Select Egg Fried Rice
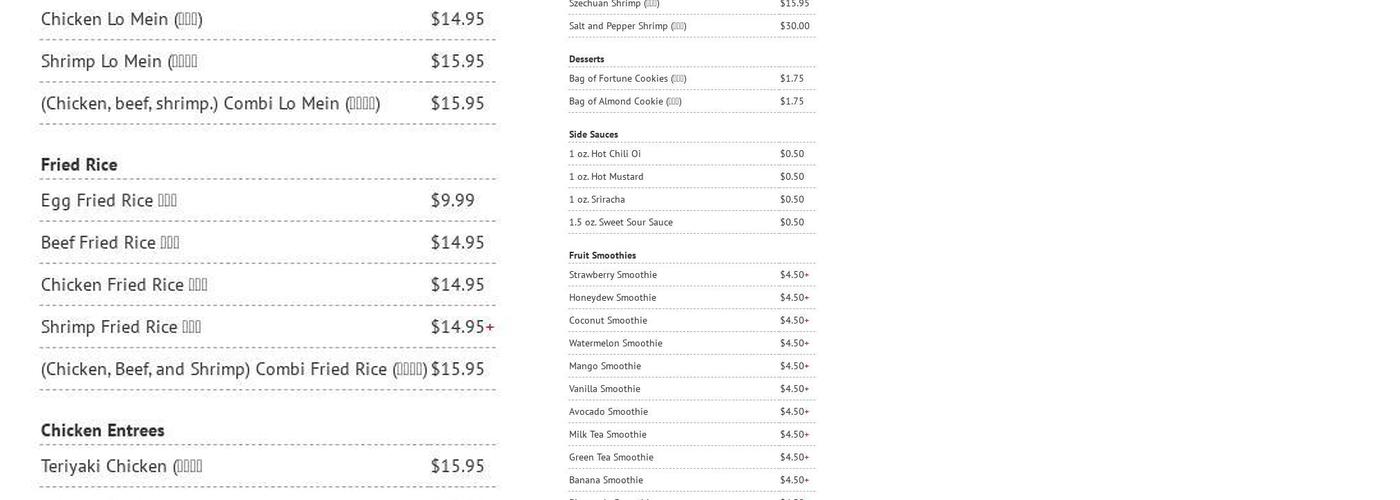Screen dimensions: 1400x500 [108, 200]
